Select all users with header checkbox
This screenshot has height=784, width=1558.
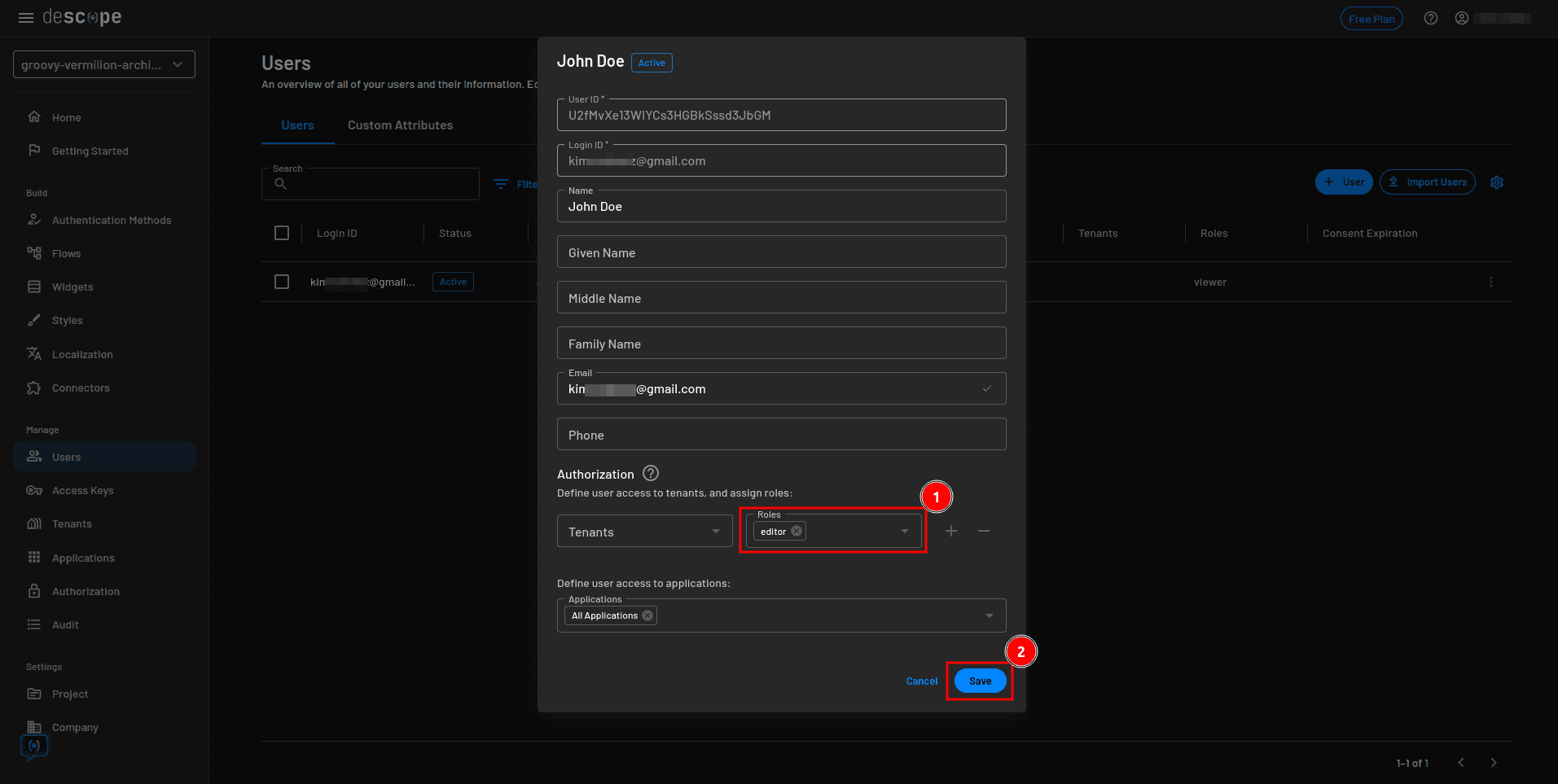tap(282, 233)
